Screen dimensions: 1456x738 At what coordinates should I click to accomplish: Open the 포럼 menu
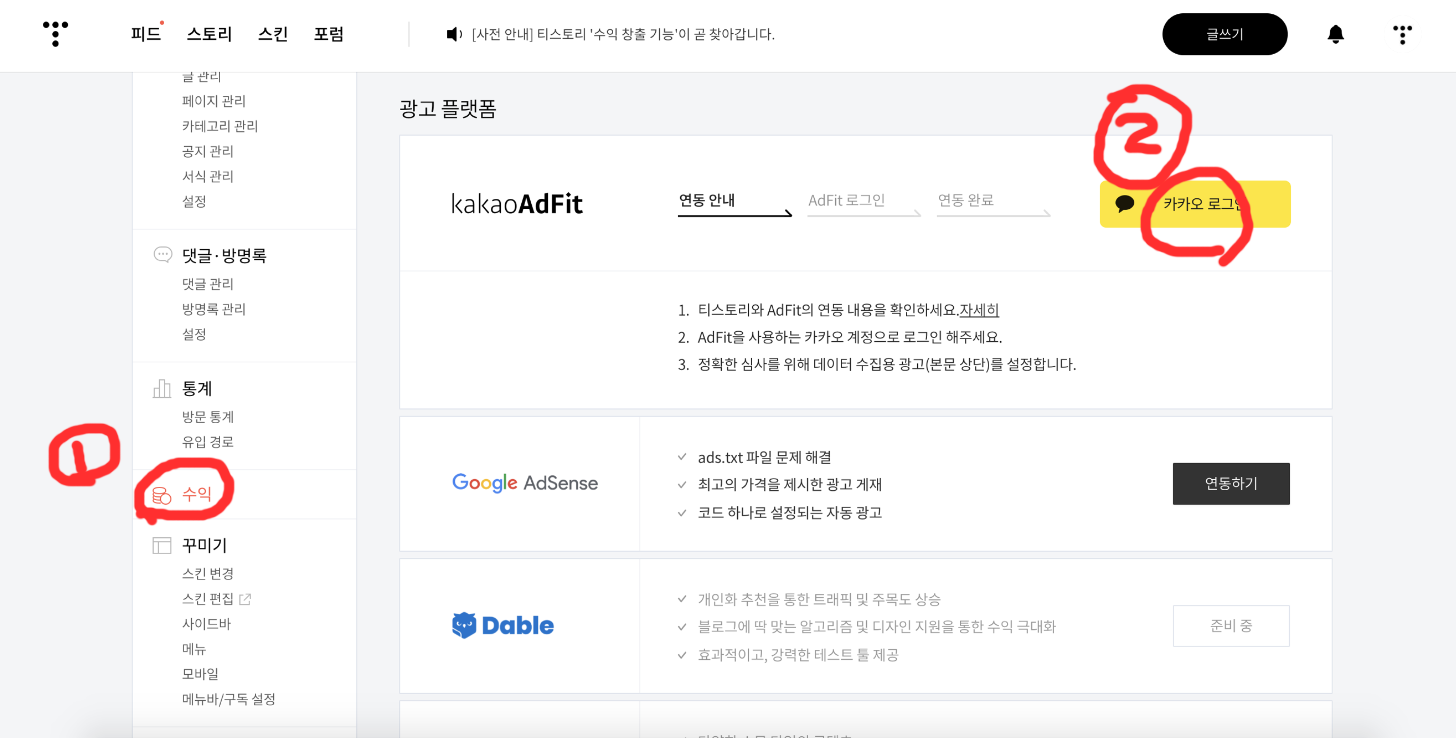(x=329, y=34)
